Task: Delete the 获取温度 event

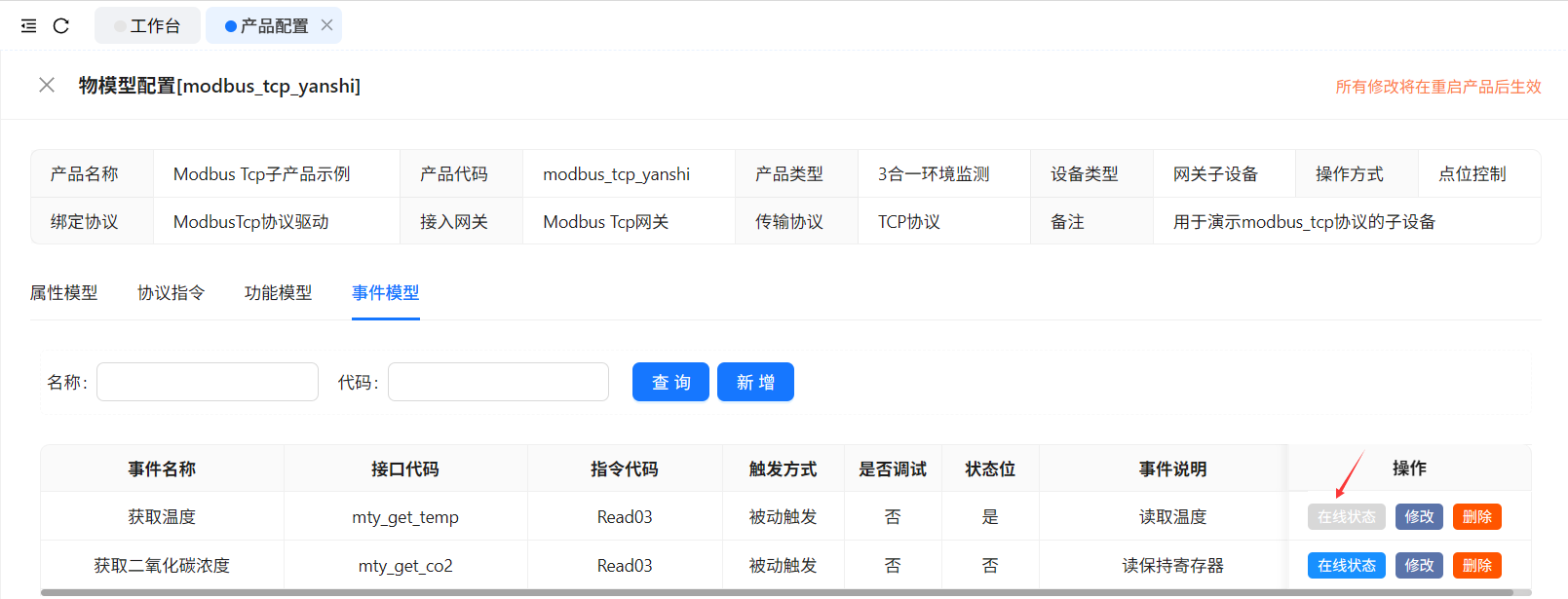Action: click(x=1476, y=516)
